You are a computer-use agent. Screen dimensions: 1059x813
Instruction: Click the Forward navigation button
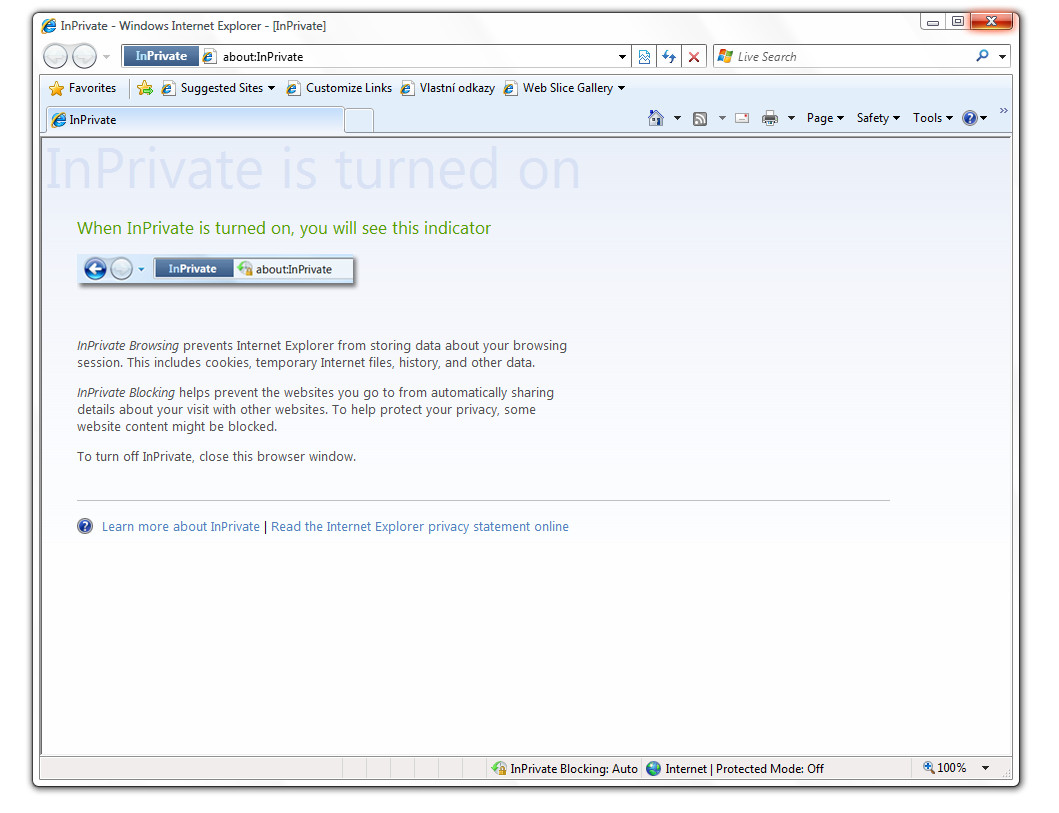[84, 56]
